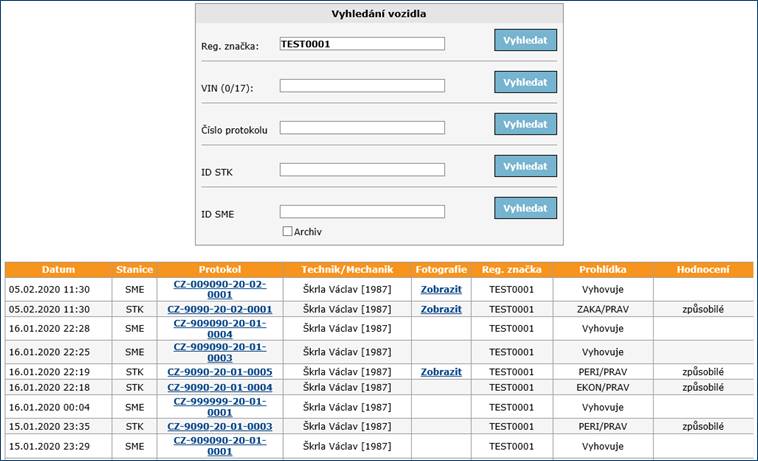Click Vyhledat next to Reg. značka
Image resolution: width=758 pixels, height=461 pixels.
click(x=525, y=40)
